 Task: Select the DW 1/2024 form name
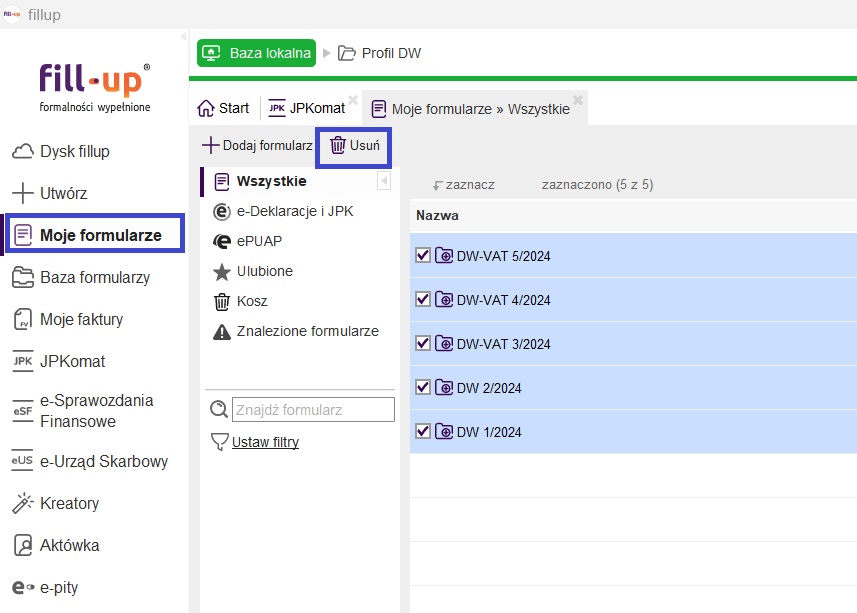(x=489, y=432)
